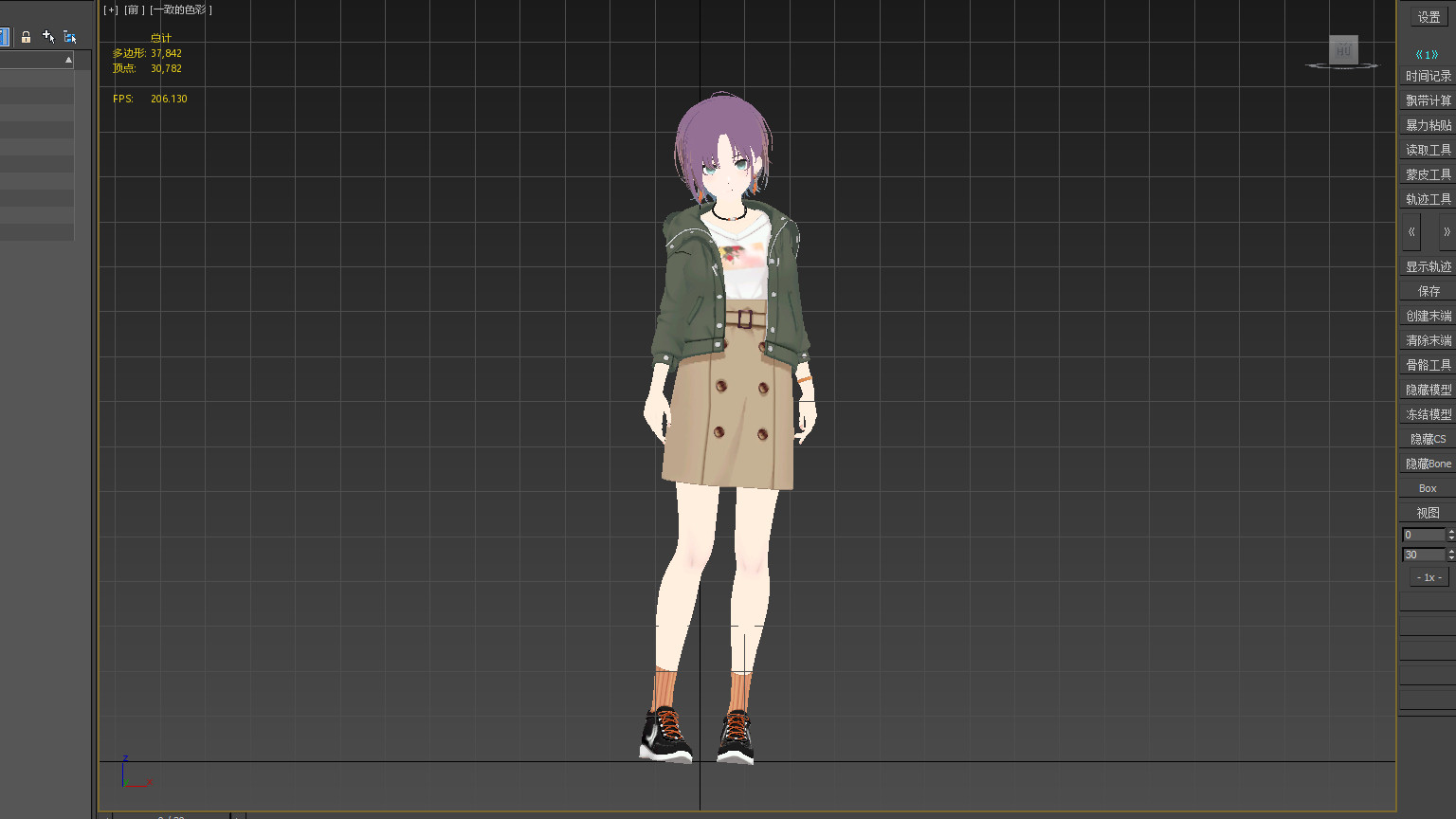Viewport: 1456px width, 819px height.
Task: Open the [一致的色彩] shading menu
Action: point(181,10)
